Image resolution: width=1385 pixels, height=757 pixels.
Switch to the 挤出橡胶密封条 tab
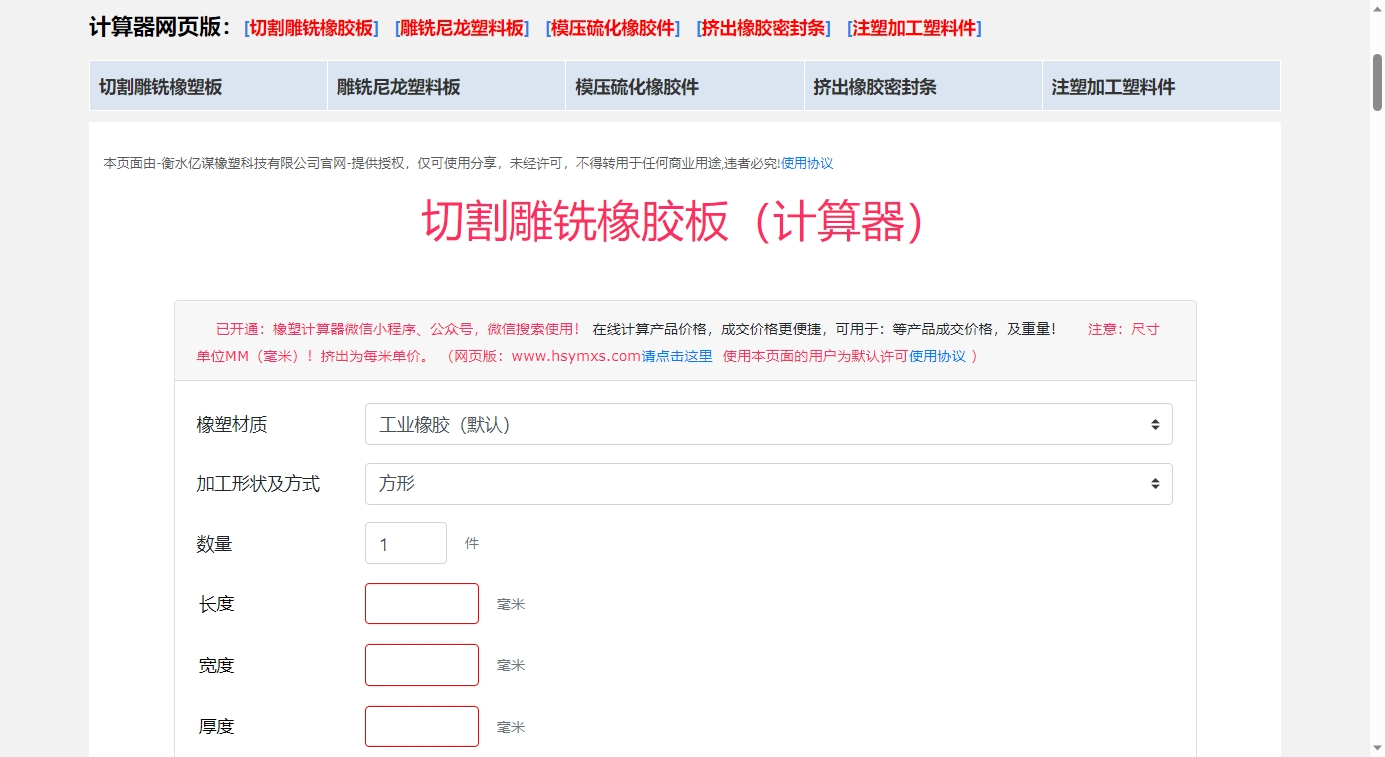click(x=923, y=86)
